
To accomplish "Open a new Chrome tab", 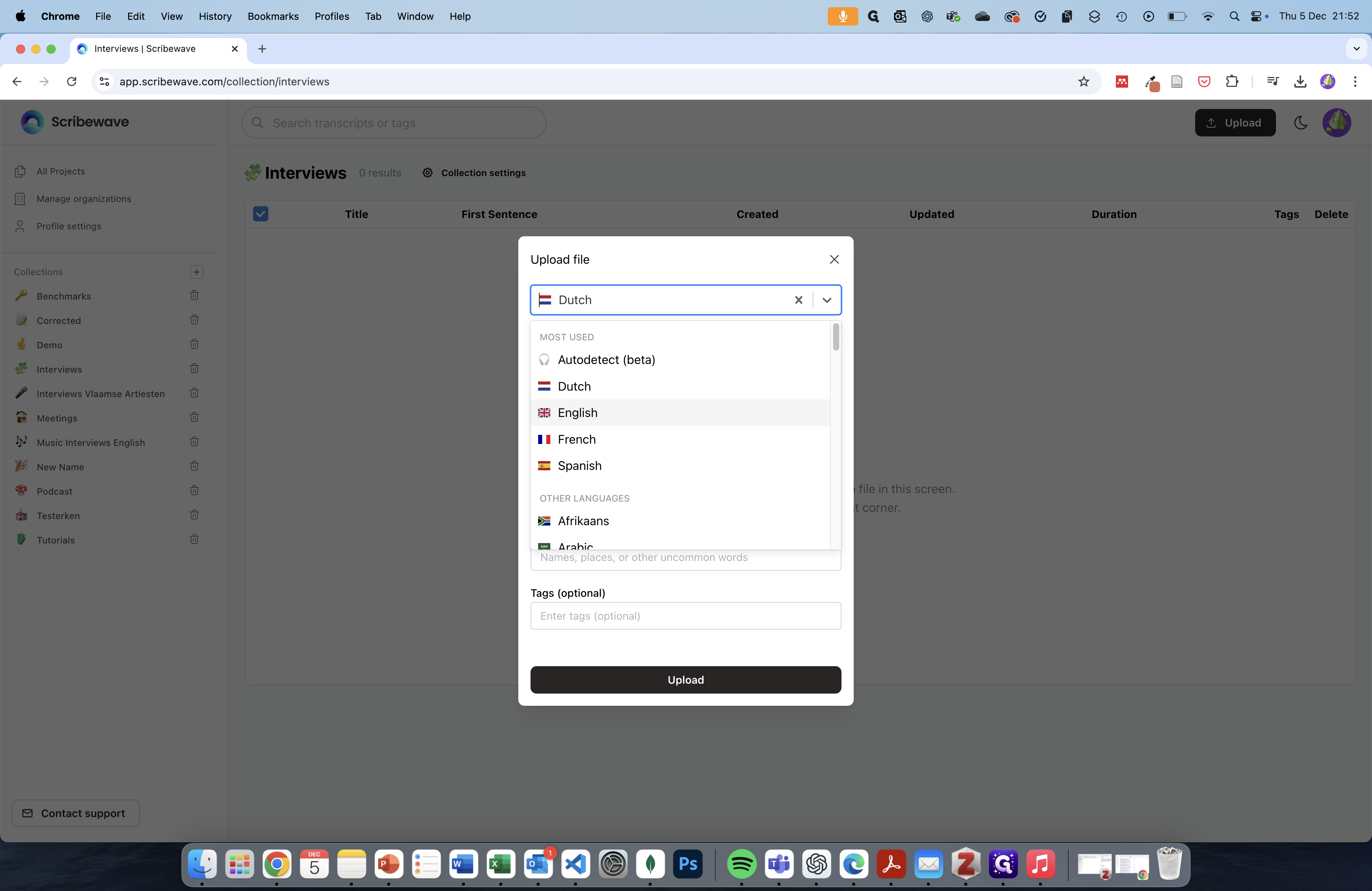I will click(x=262, y=49).
